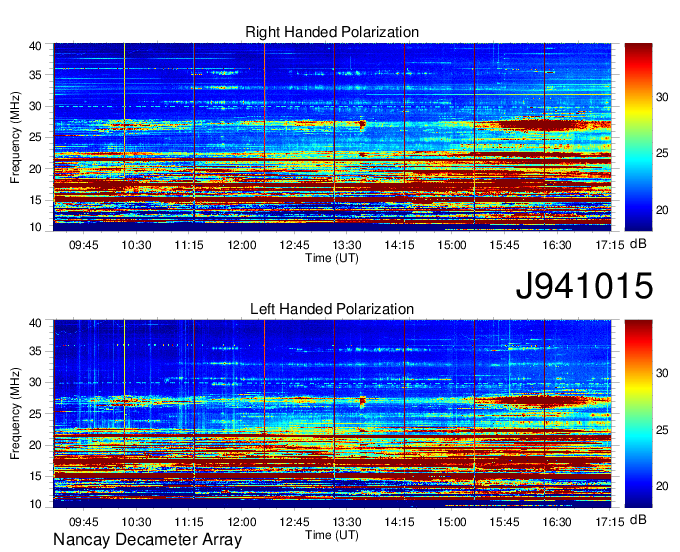This screenshot has height=552, width=680.
Task: Click 40 MHz tick of left-handed plot
Action: point(35,323)
